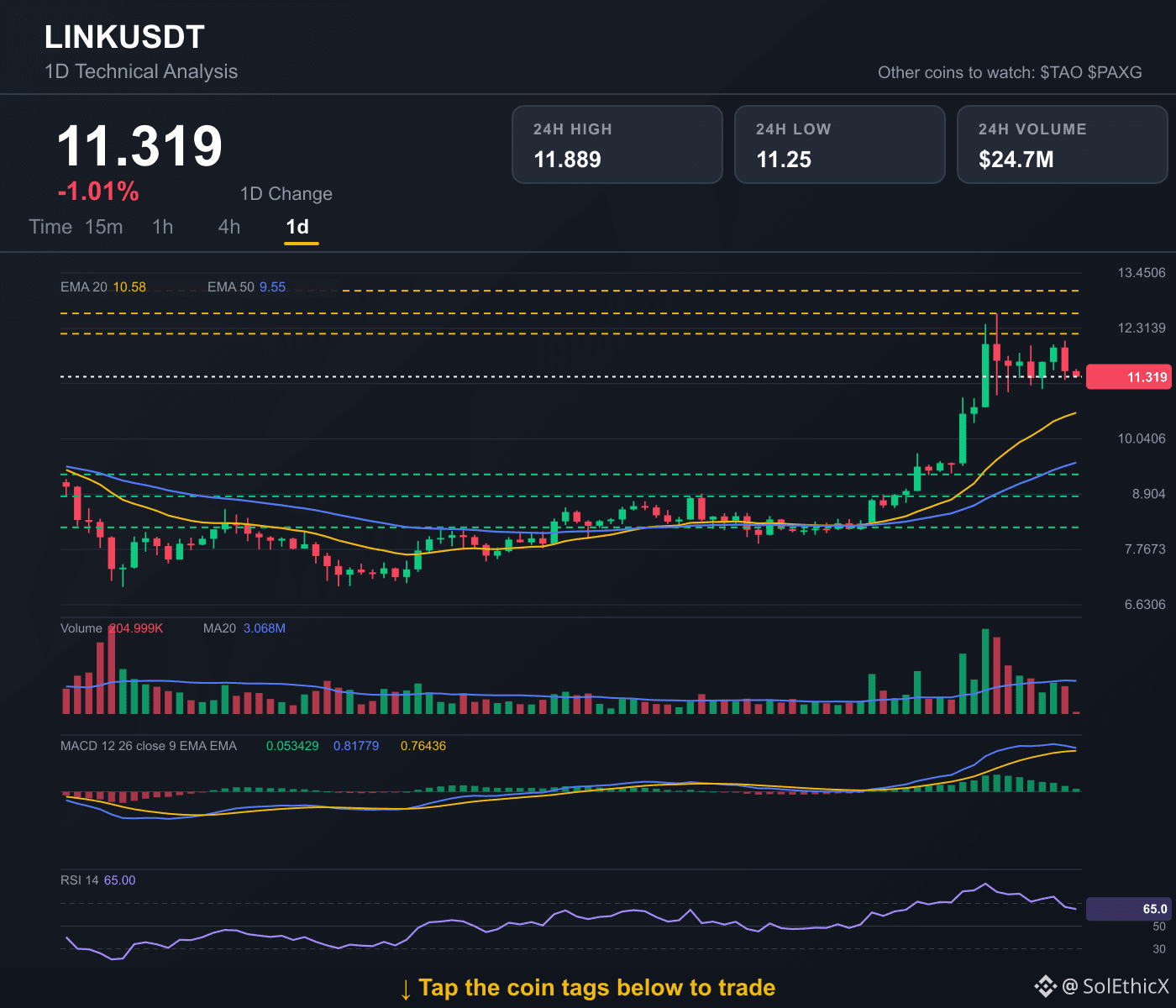Image resolution: width=1176 pixels, height=1008 pixels.
Task: Click the 1D Change label
Action: 286,194
